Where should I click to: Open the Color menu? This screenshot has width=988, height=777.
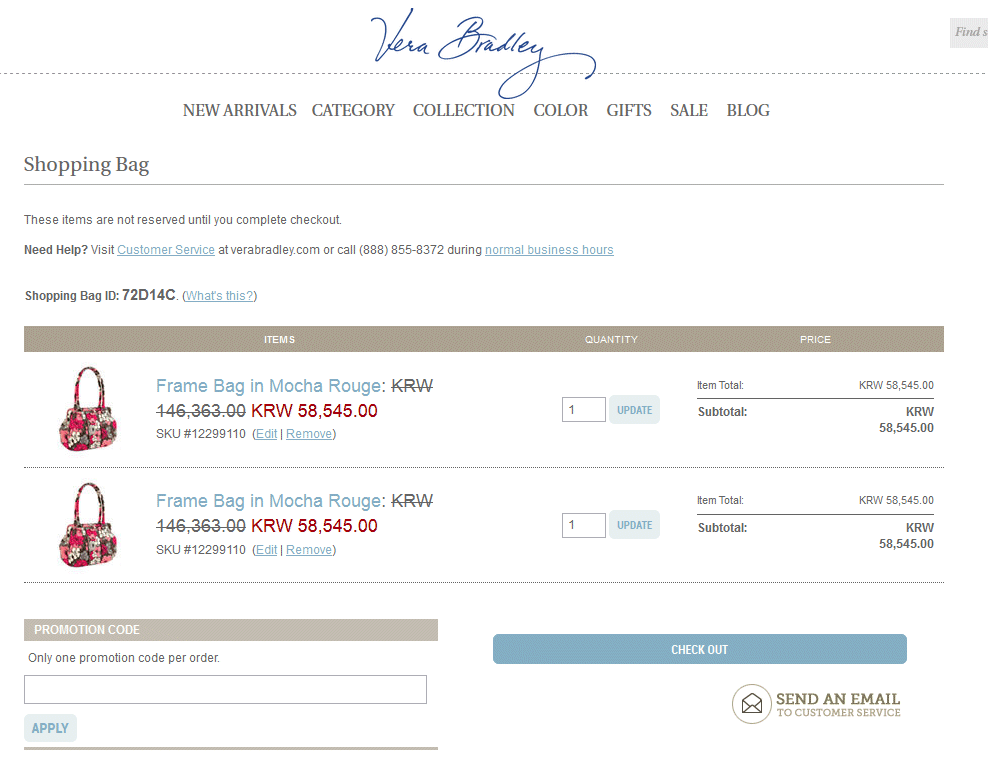(x=560, y=111)
